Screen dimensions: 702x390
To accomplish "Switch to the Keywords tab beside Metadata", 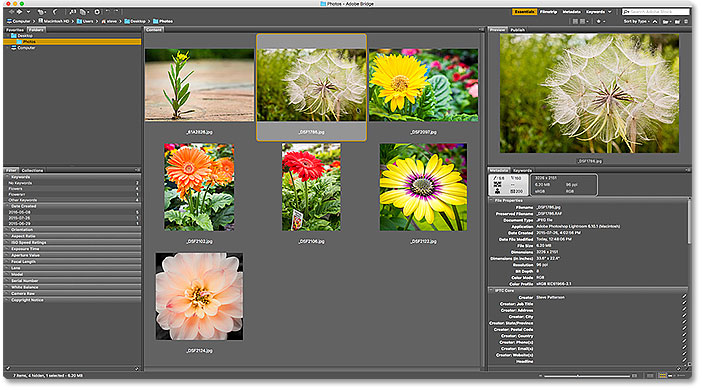I will coord(522,171).
